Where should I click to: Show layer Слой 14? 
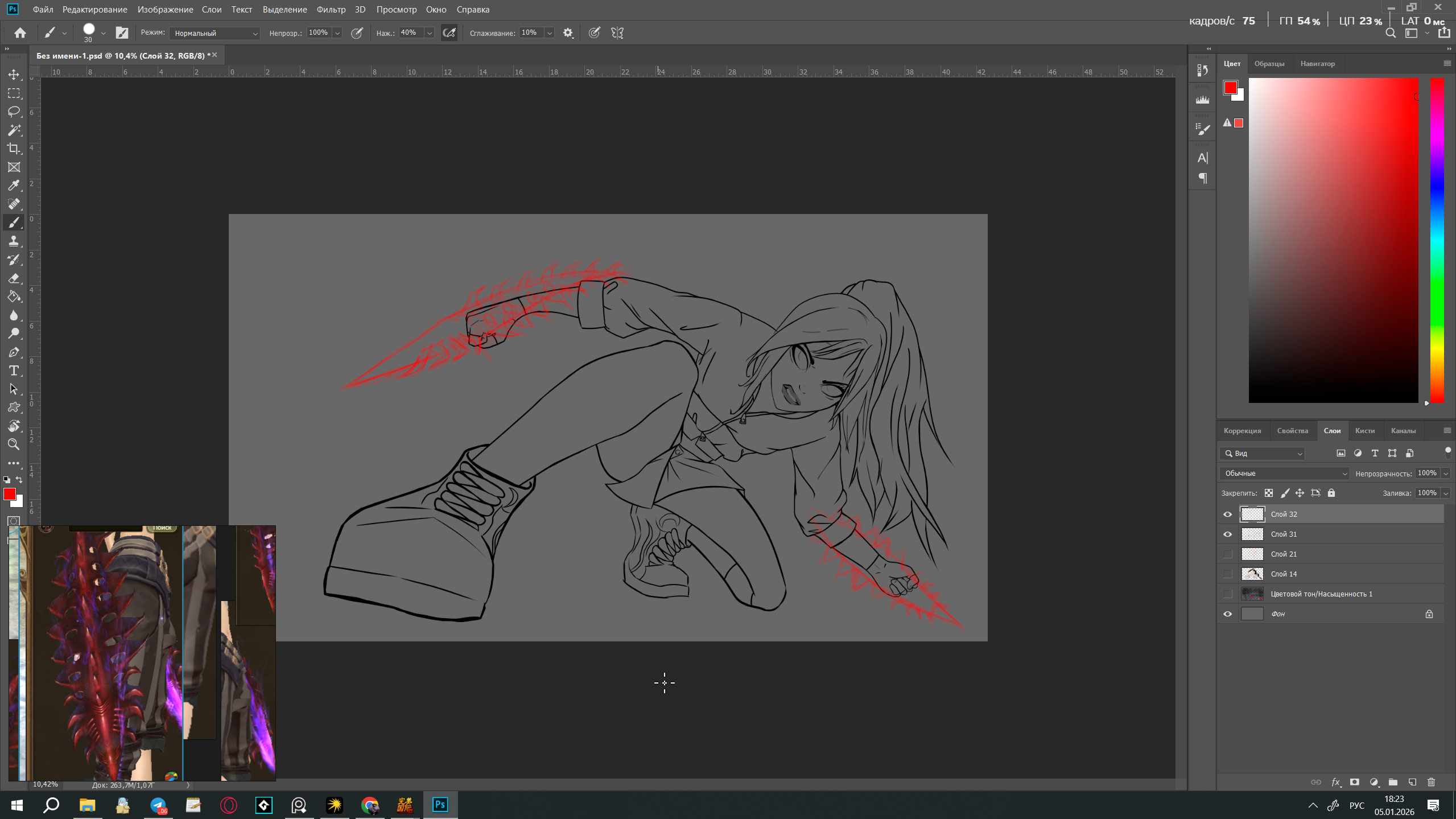pos(1227,574)
